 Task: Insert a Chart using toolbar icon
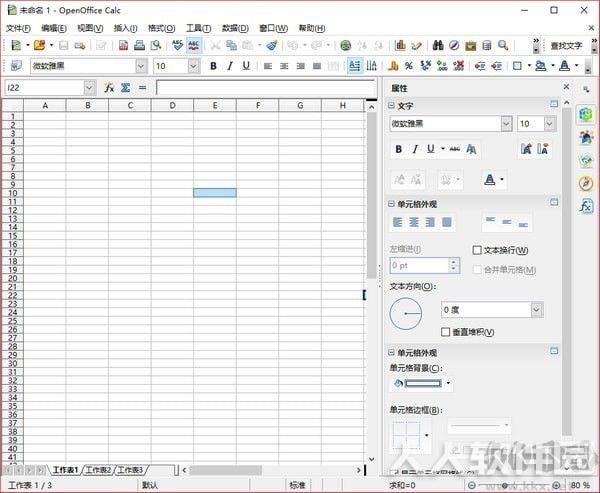tap(400, 45)
